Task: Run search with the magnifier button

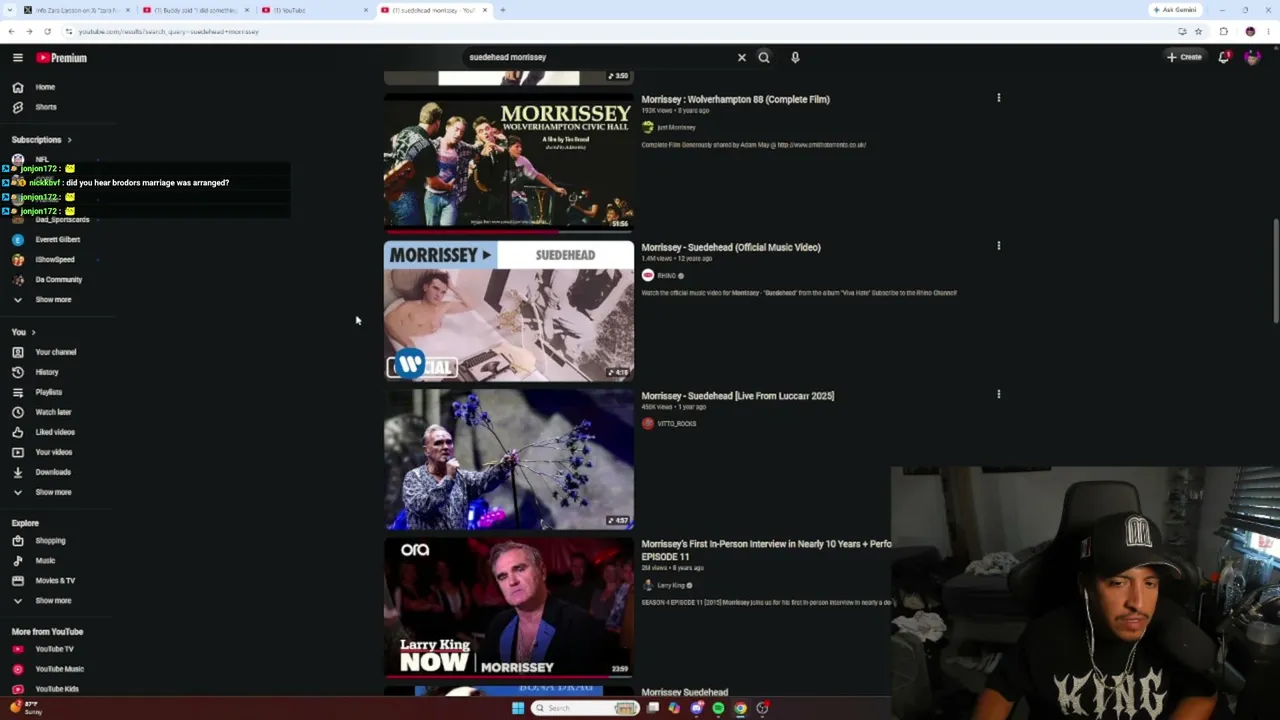Action: [x=764, y=58]
